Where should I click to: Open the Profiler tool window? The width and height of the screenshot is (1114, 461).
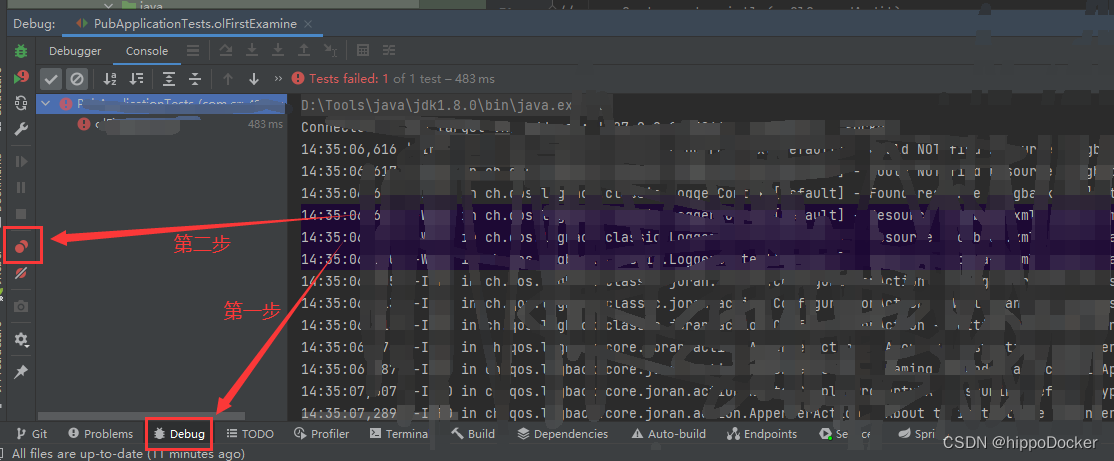point(321,433)
